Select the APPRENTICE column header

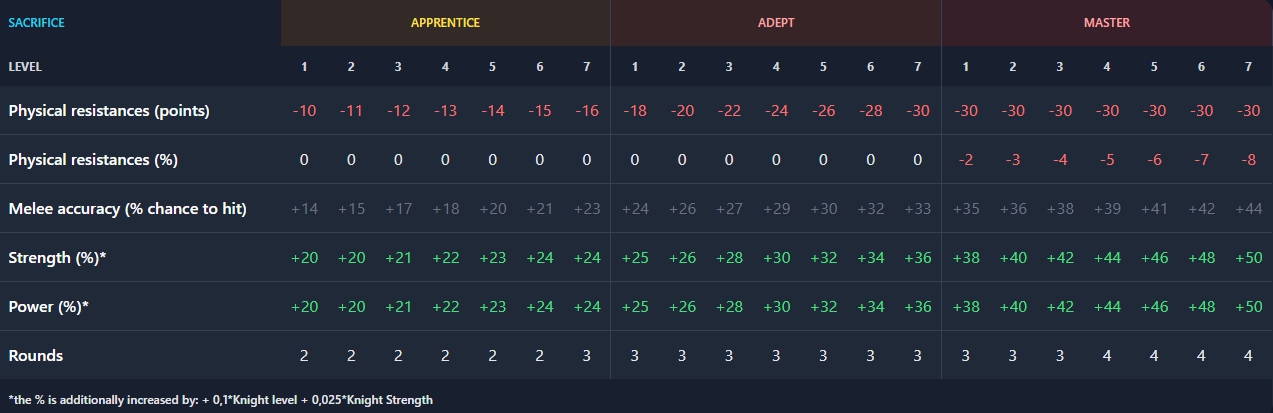pyautogui.click(x=445, y=22)
